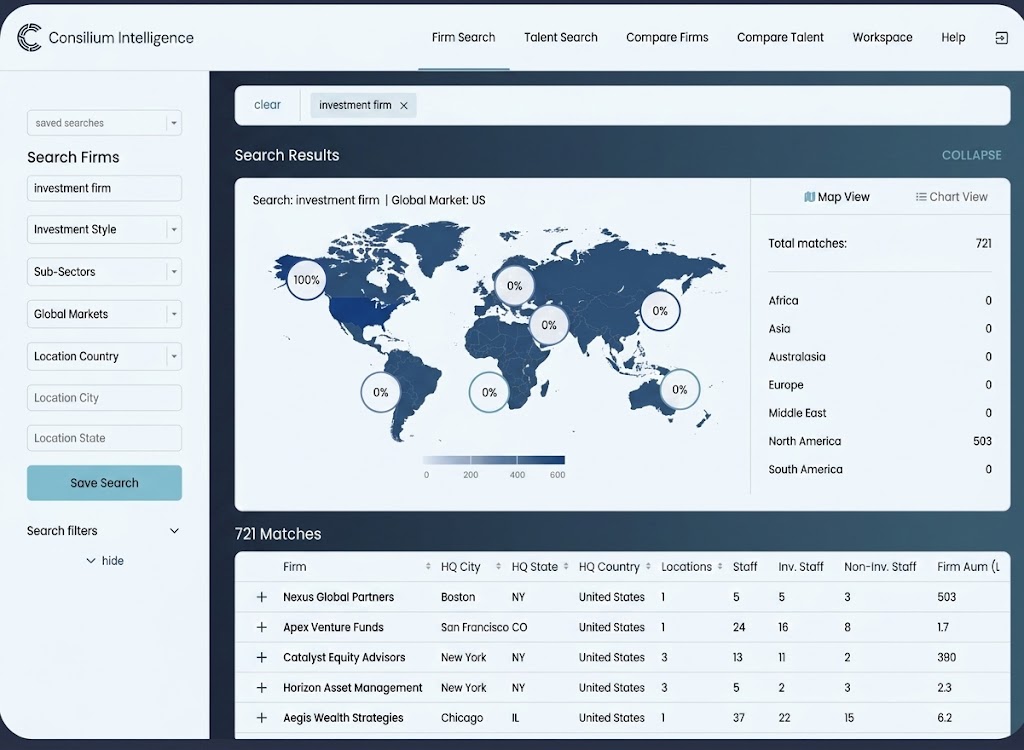Screen dimensions: 1024x750
Task: Click the Search Firms text field
Action: (x=104, y=188)
